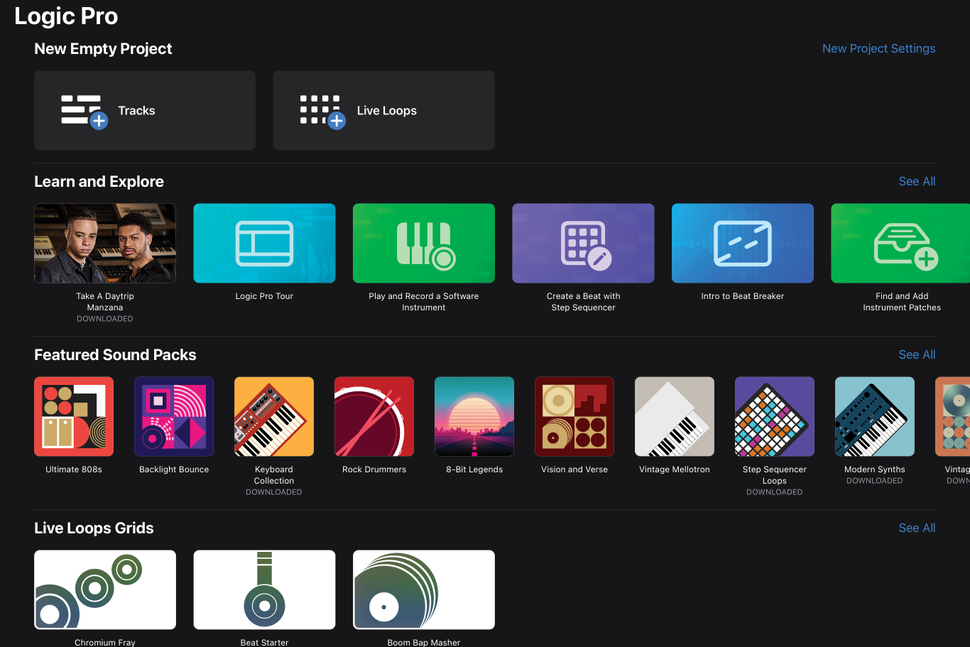Open the Keyboard Collection sound pack

[273, 415]
